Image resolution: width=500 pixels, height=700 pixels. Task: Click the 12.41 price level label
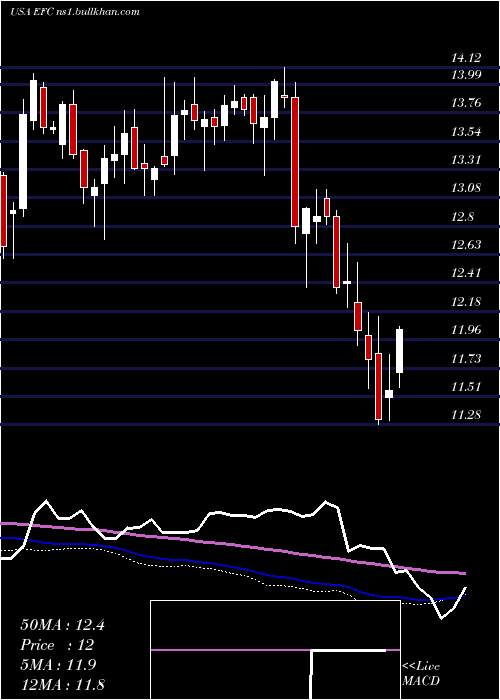(x=466, y=273)
